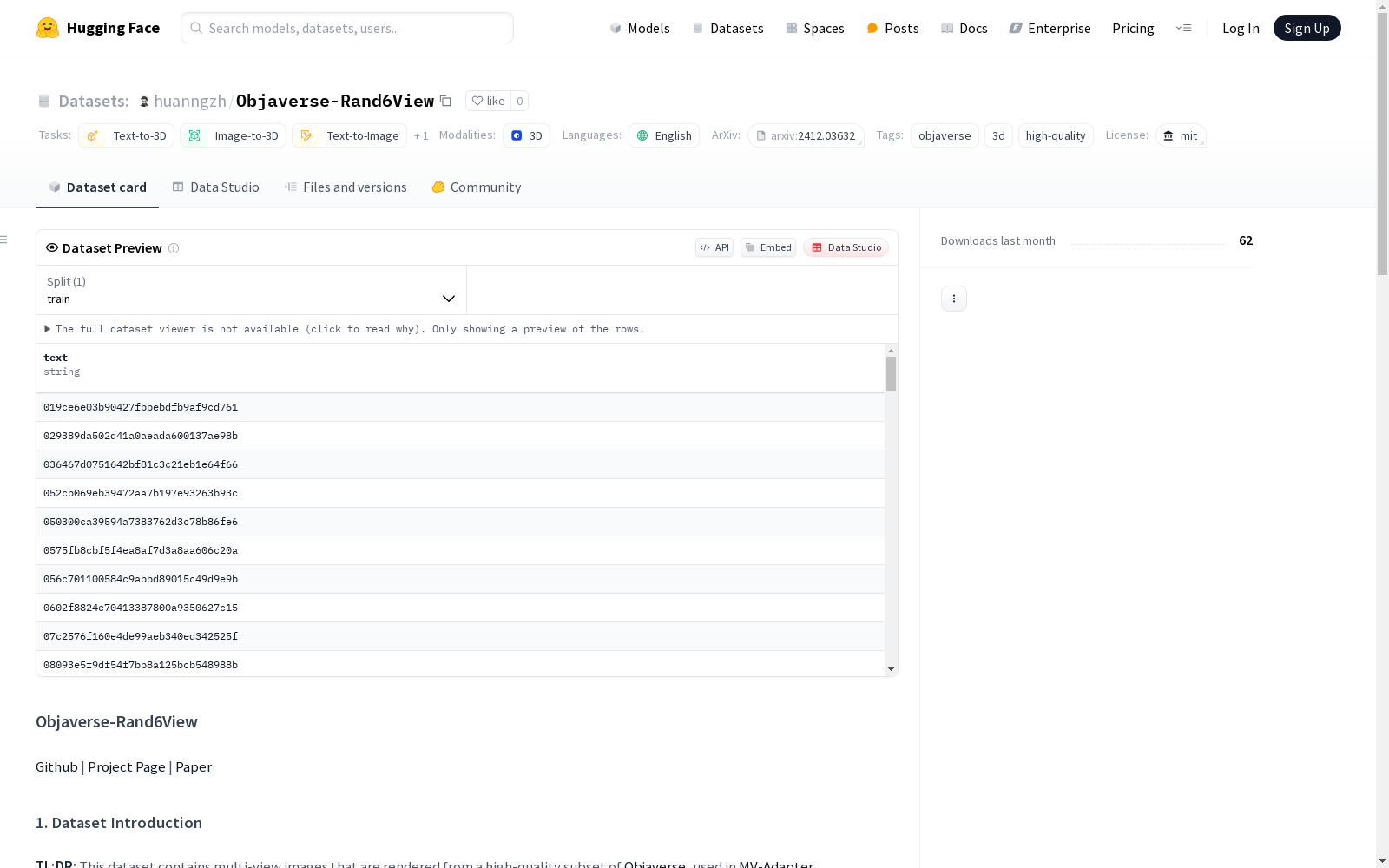Select row 0575fb8cbf5f4ea8af7d3a8aa606c20a
This screenshot has height=868, width=1389.
[460, 550]
